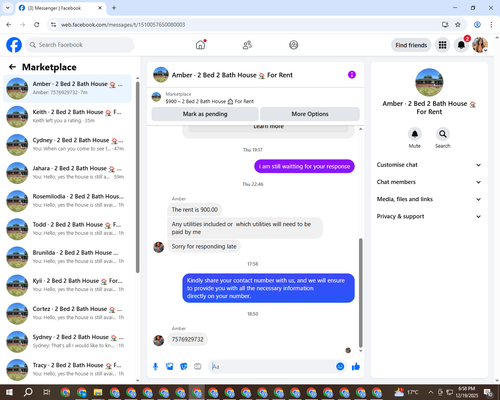This screenshot has height=400, width=500.
Task: Search in conversation with the magnifier icon
Action: click(442, 134)
